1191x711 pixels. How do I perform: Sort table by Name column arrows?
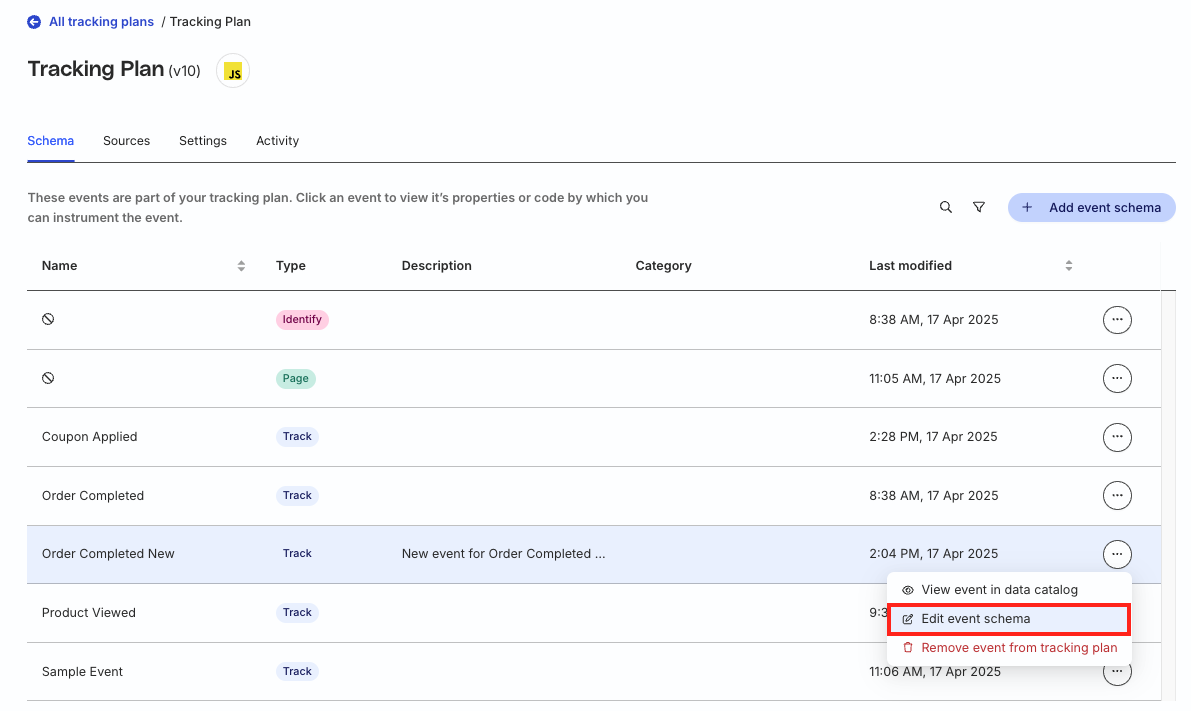[241, 266]
